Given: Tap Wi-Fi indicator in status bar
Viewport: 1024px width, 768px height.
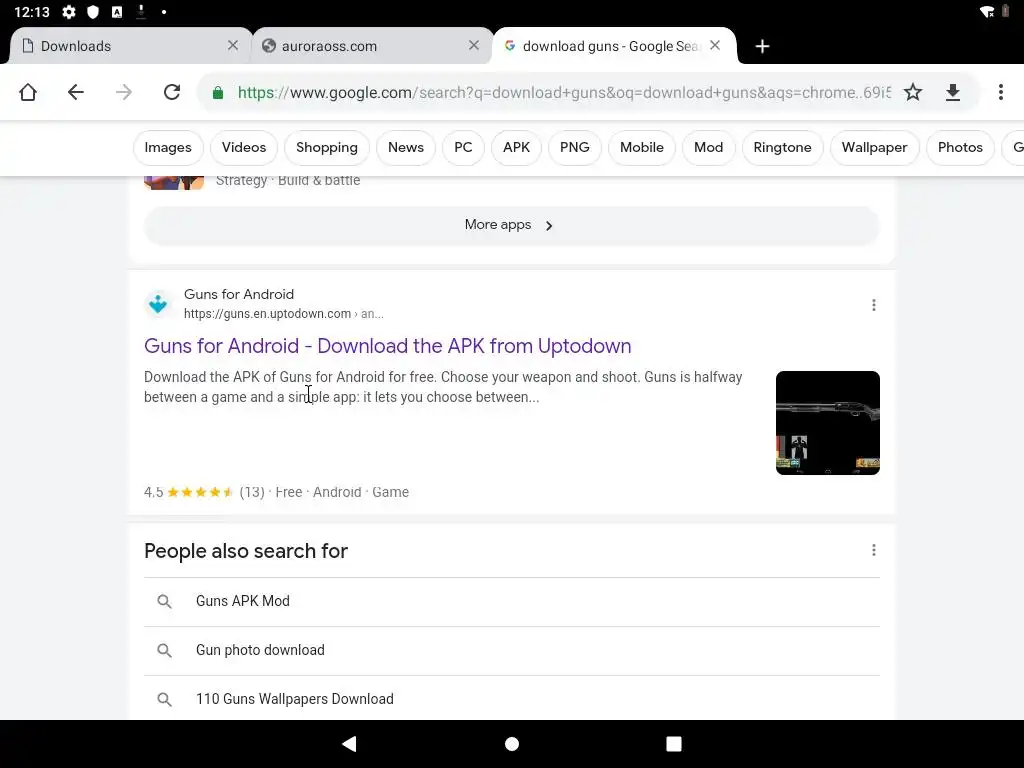Looking at the screenshot, I should [987, 12].
